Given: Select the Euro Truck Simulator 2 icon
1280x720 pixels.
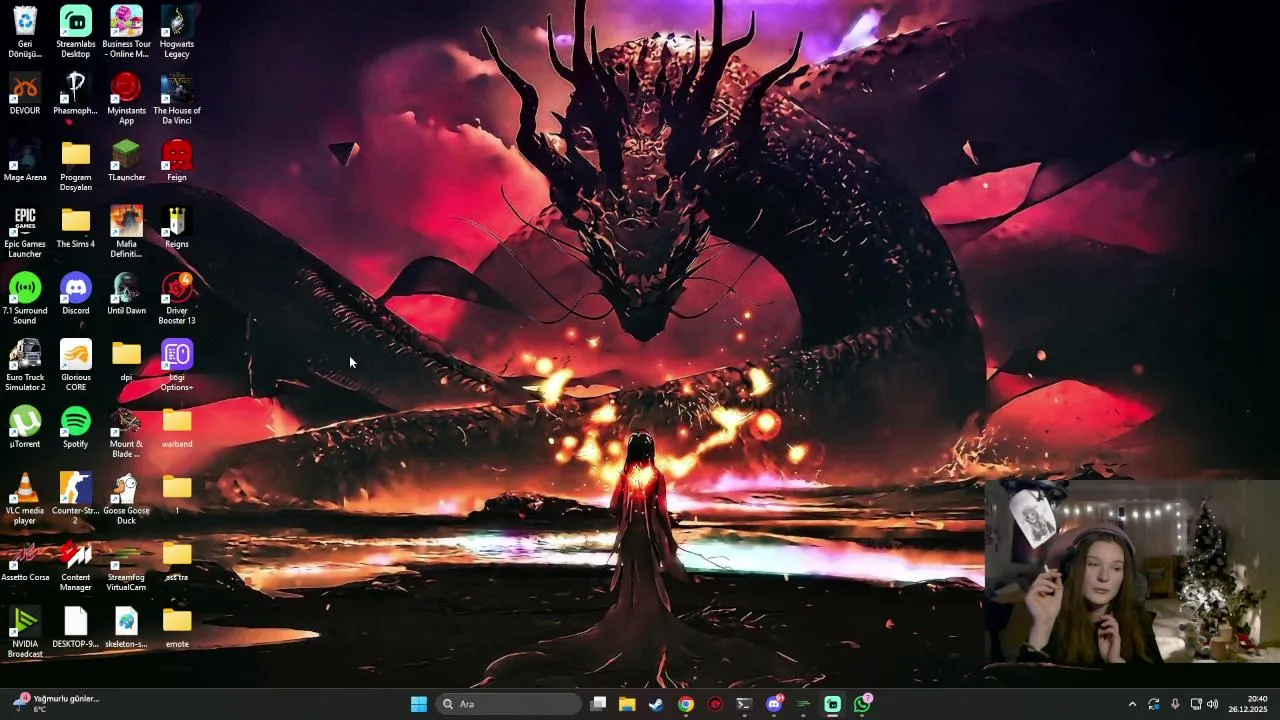Looking at the screenshot, I should [x=25, y=366].
